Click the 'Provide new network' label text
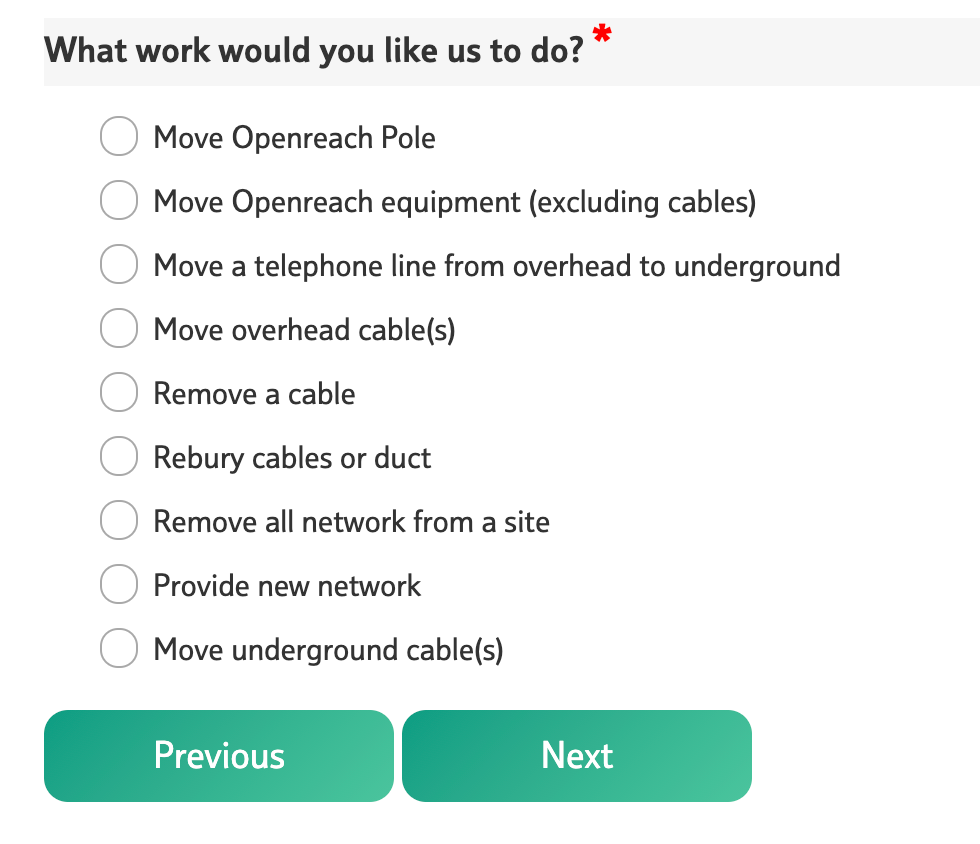Image resolution: width=980 pixels, height=844 pixels. (x=287, y=586)
